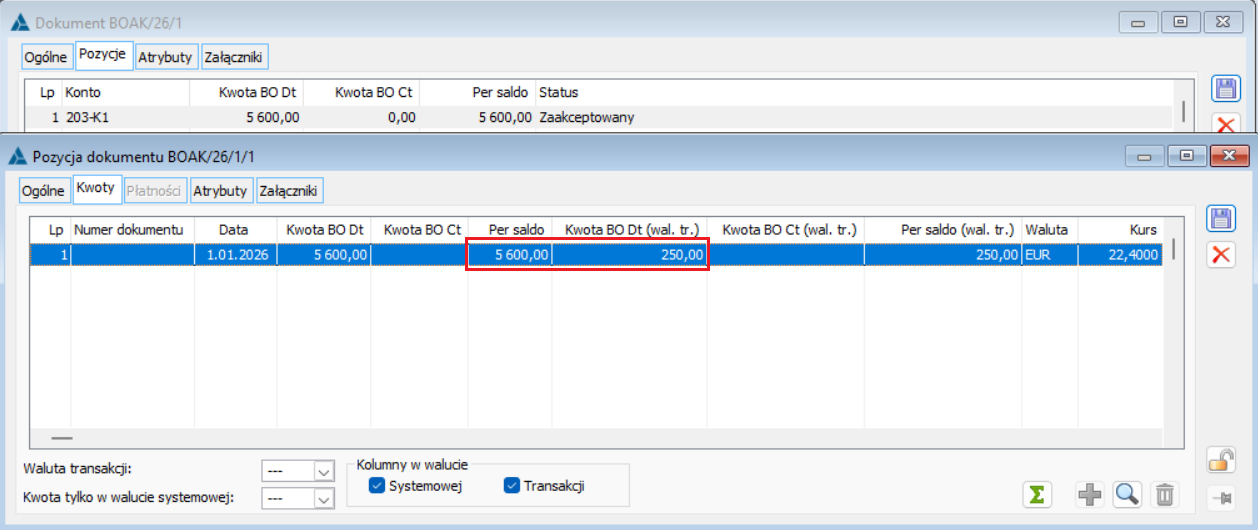This screenshot has width=1258, height=530.
Task: Save BOAK/26/1 document with upper diskette icon
Action: pos(1226,88)
